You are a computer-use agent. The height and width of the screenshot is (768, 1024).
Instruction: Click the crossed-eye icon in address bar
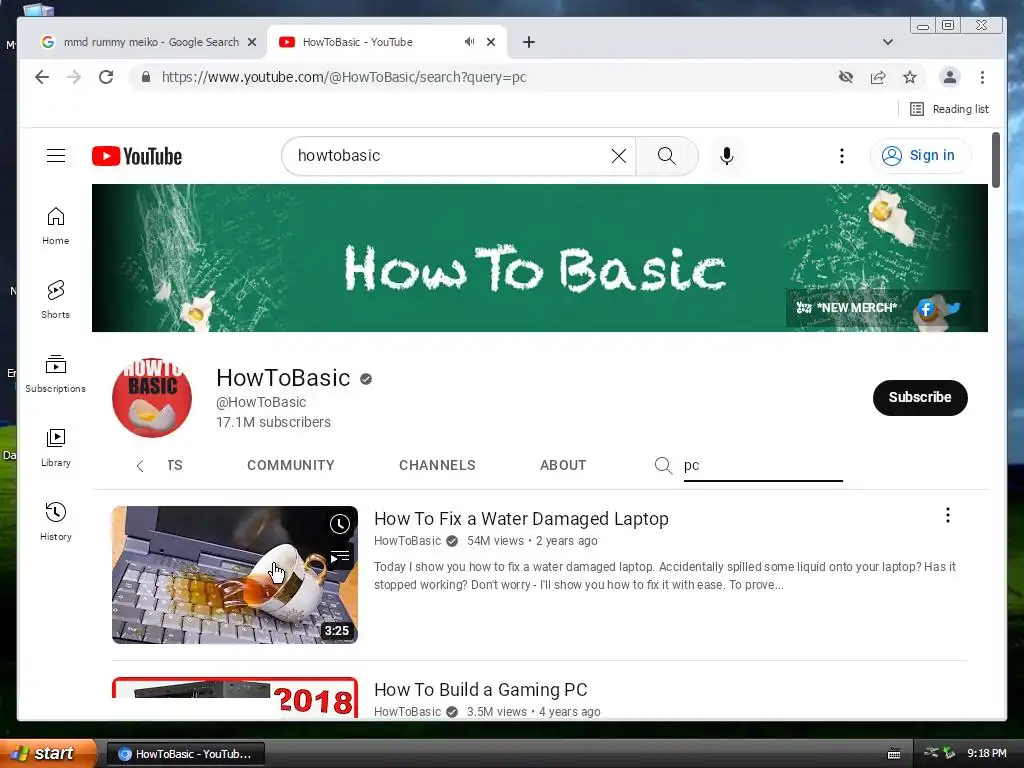(x=846, y=77)
